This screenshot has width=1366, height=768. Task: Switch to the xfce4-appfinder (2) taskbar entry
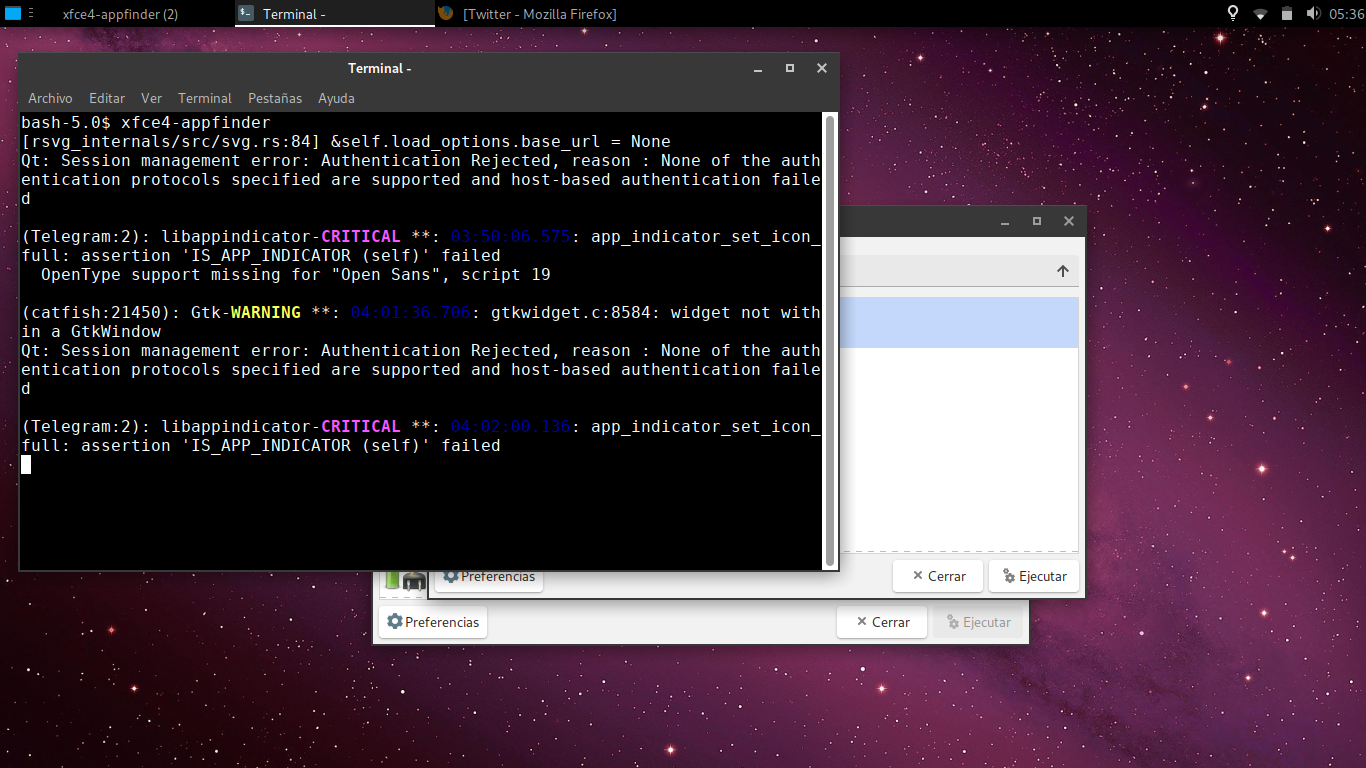pyautogui.click(x=120, y=14)
